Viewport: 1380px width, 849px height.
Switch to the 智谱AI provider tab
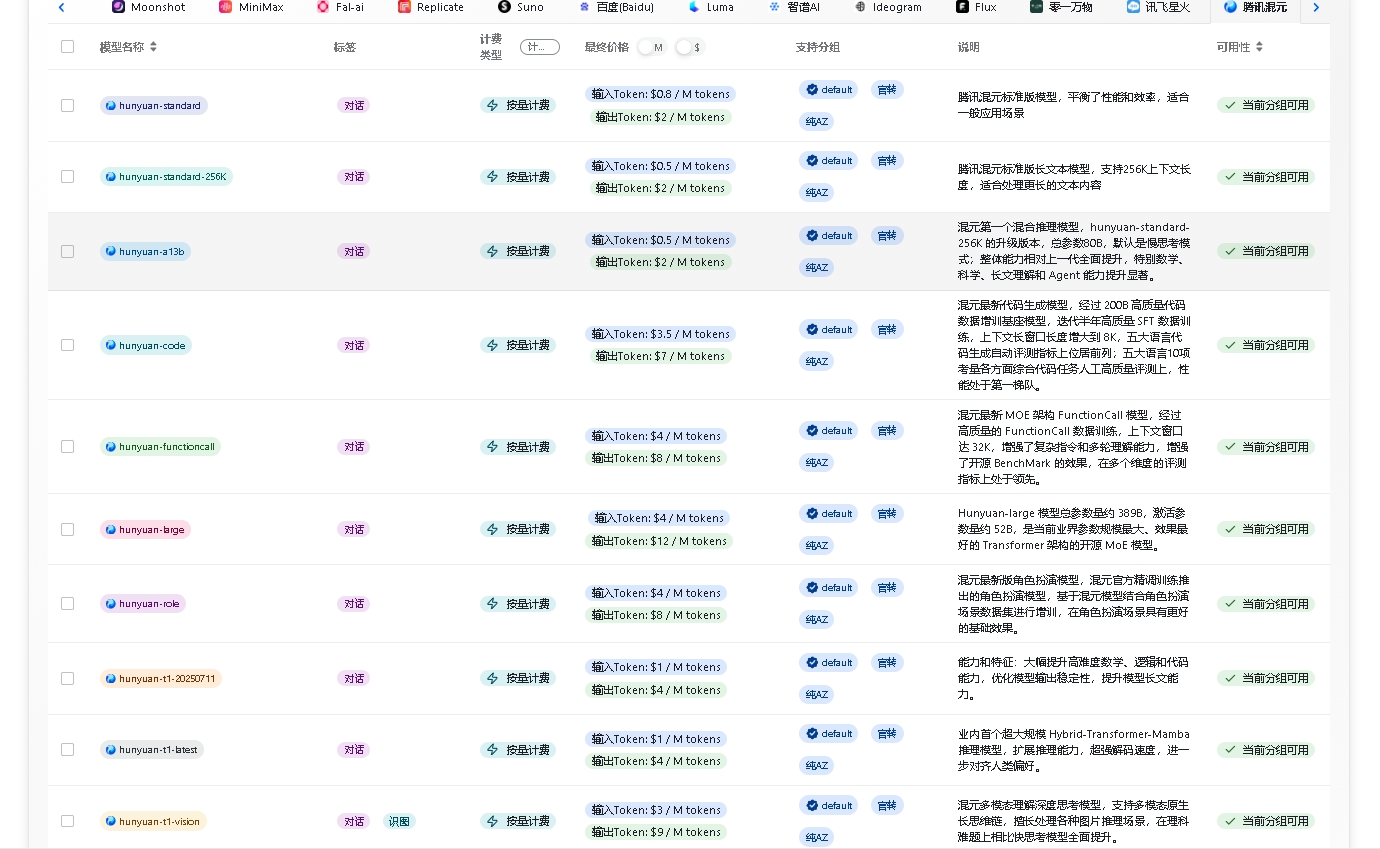[794, 7]
